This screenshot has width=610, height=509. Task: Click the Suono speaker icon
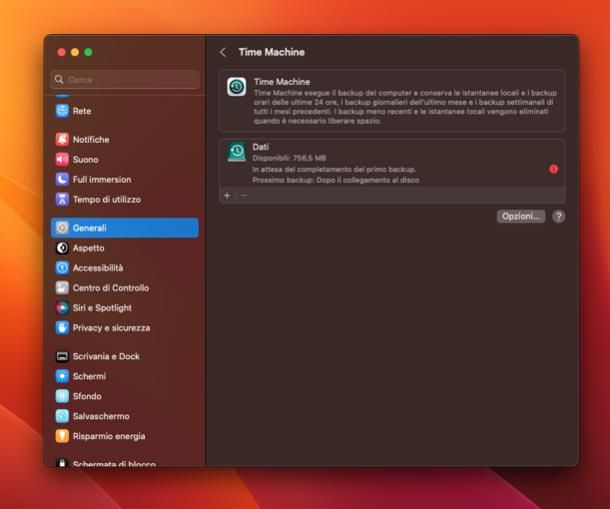pos(62,160)
